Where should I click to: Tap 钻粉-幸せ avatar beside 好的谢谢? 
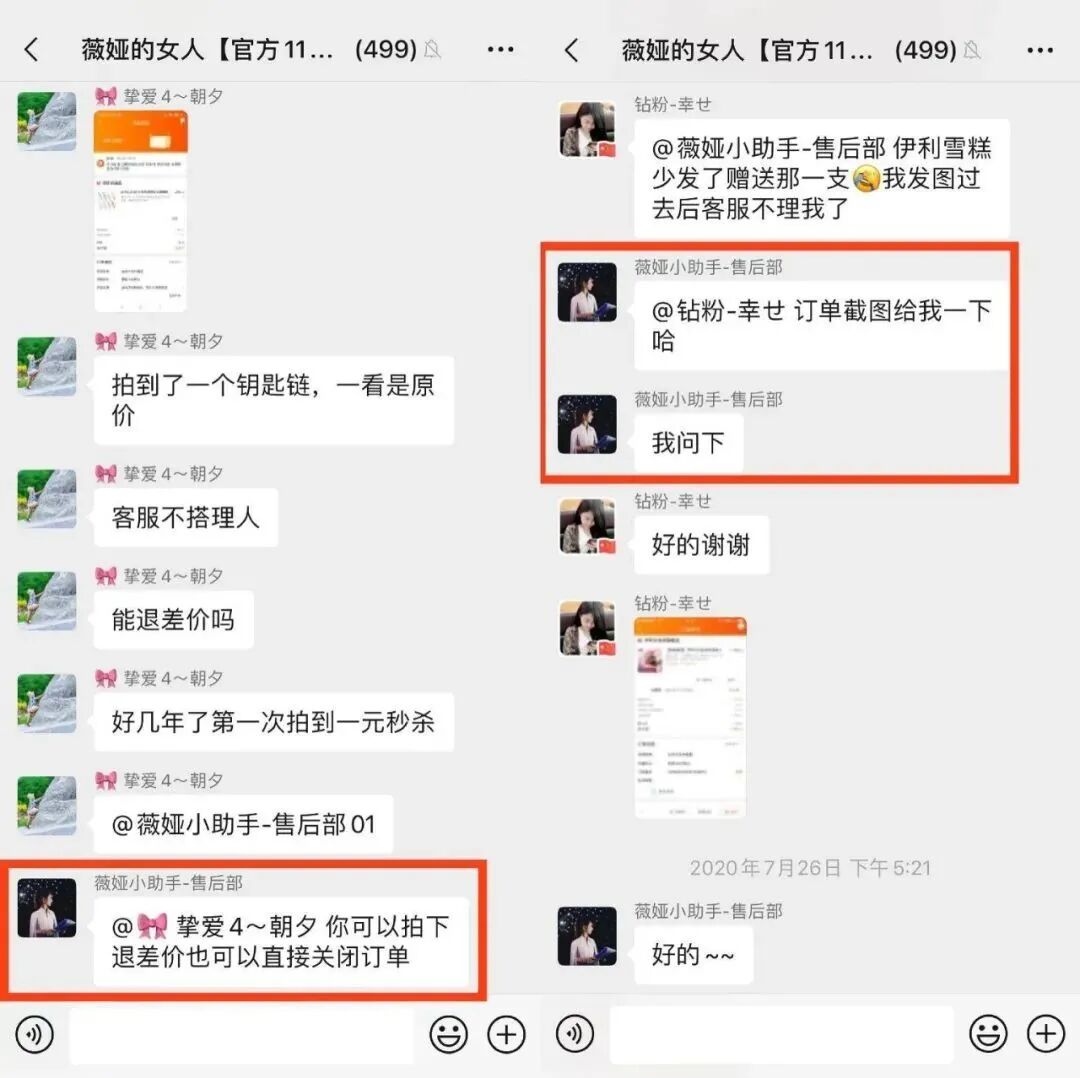[x=587, y=527]
